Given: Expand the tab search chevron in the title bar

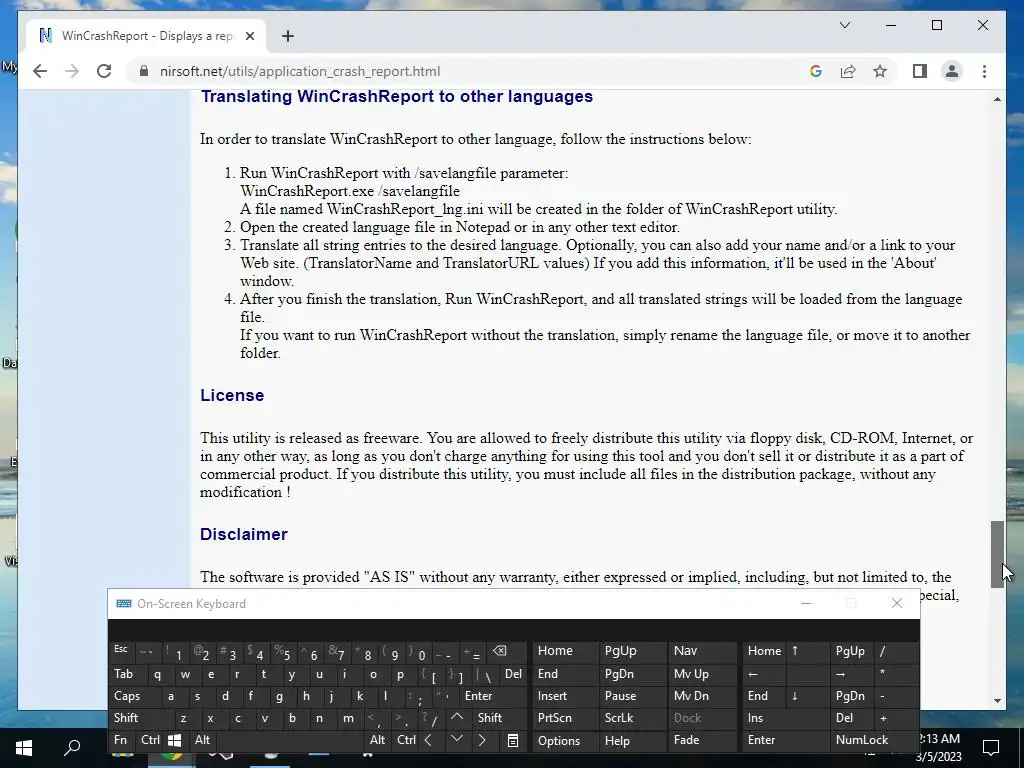Looking at the screenshot, I should (844, 25).
